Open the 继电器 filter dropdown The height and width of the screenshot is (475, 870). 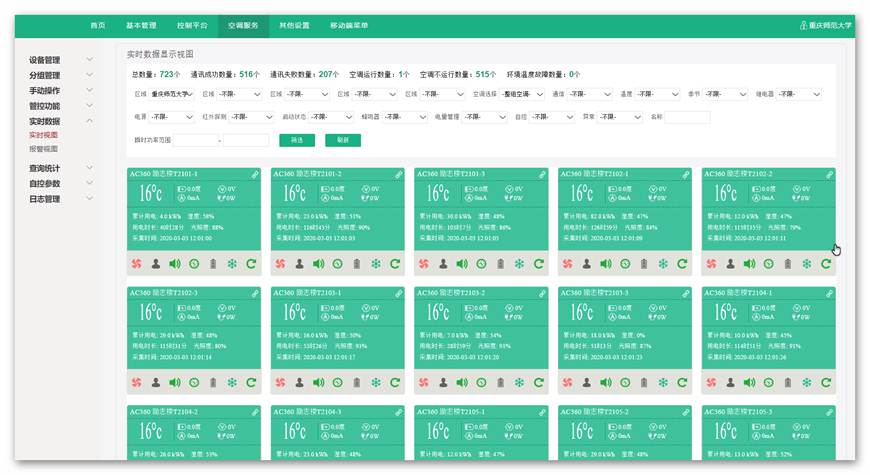798,94
